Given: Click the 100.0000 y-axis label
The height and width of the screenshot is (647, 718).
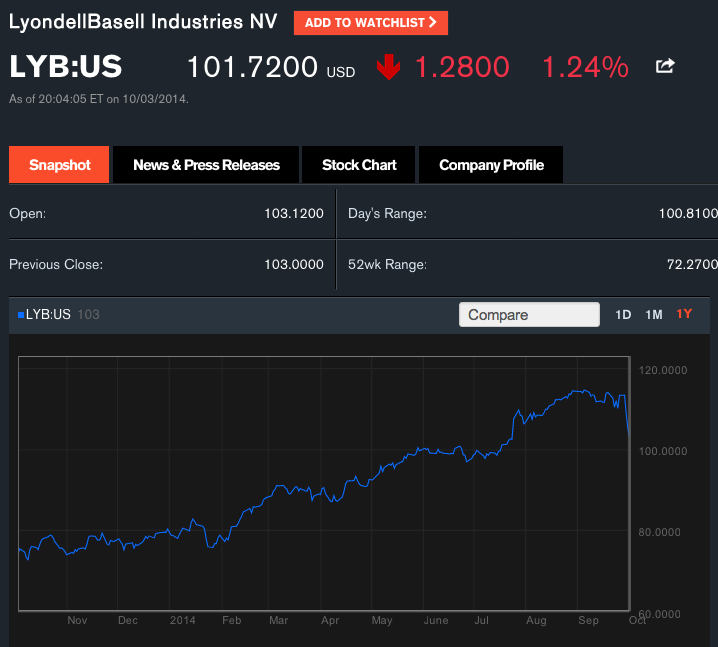Looking at the screenshot, I should pos(663,451).
